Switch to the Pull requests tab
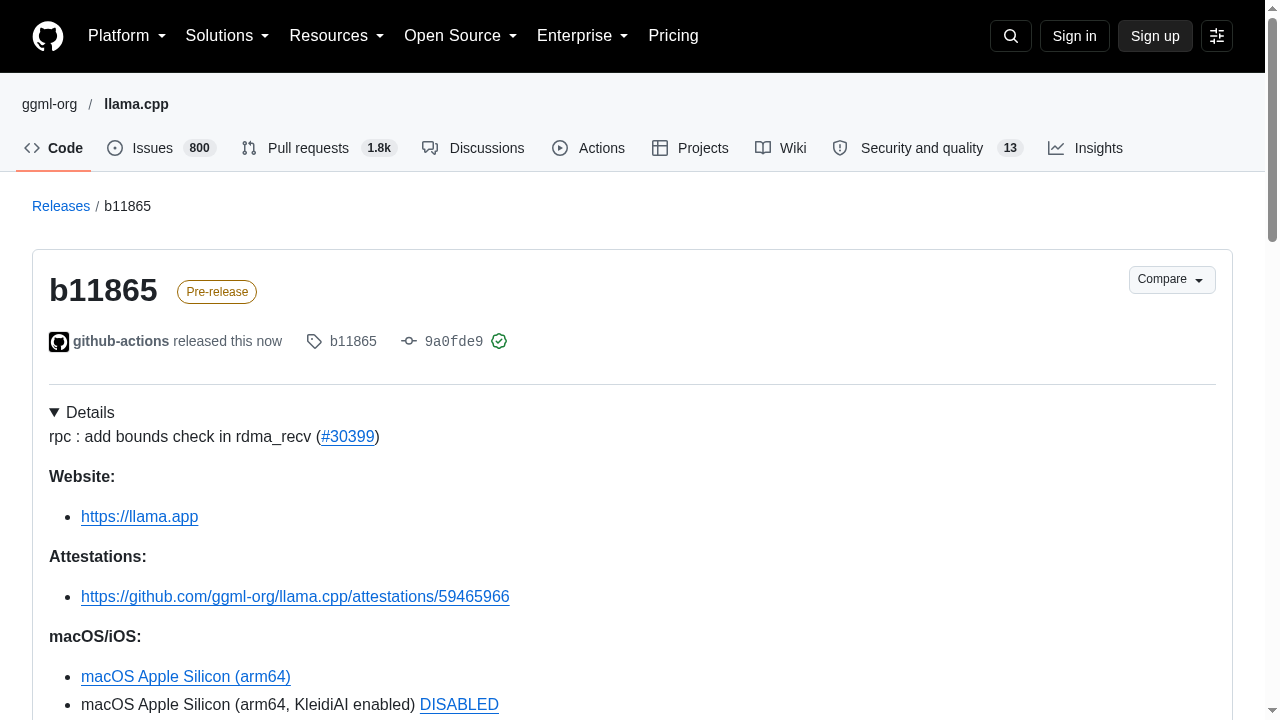The image size is (1280, 720). [319, 148]
